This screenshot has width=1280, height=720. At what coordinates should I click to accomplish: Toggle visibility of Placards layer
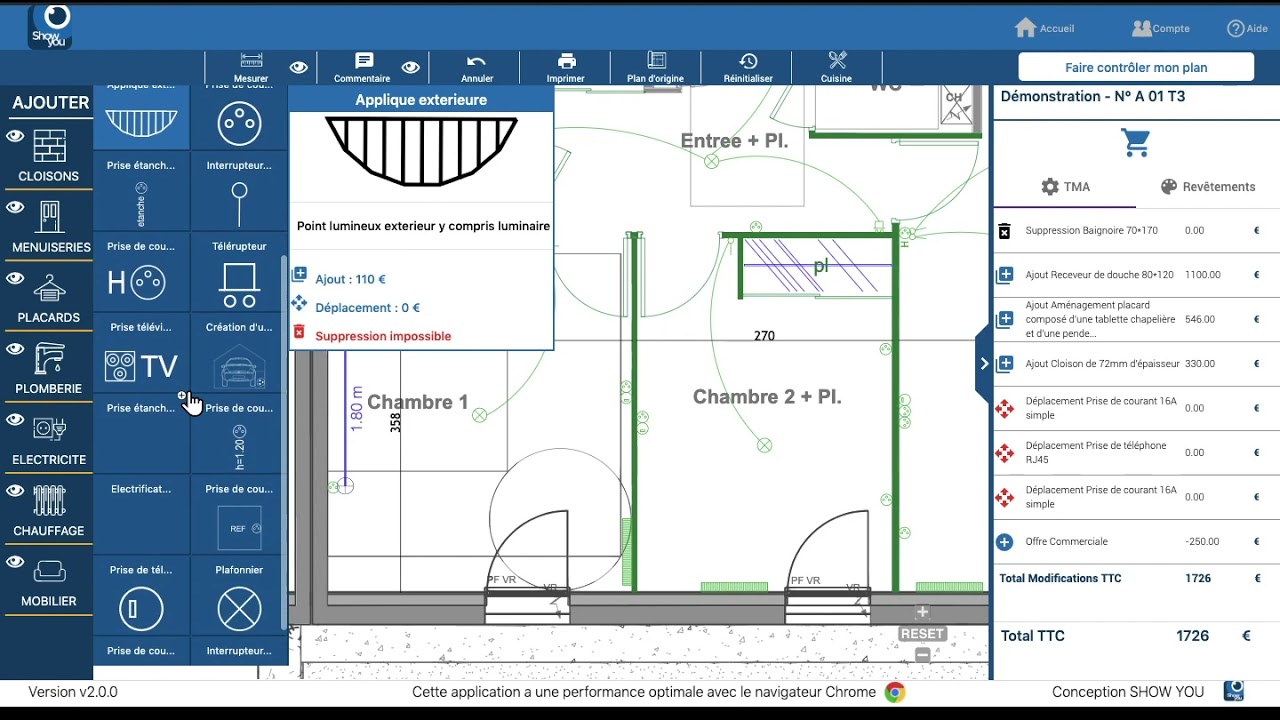[15, 278]
